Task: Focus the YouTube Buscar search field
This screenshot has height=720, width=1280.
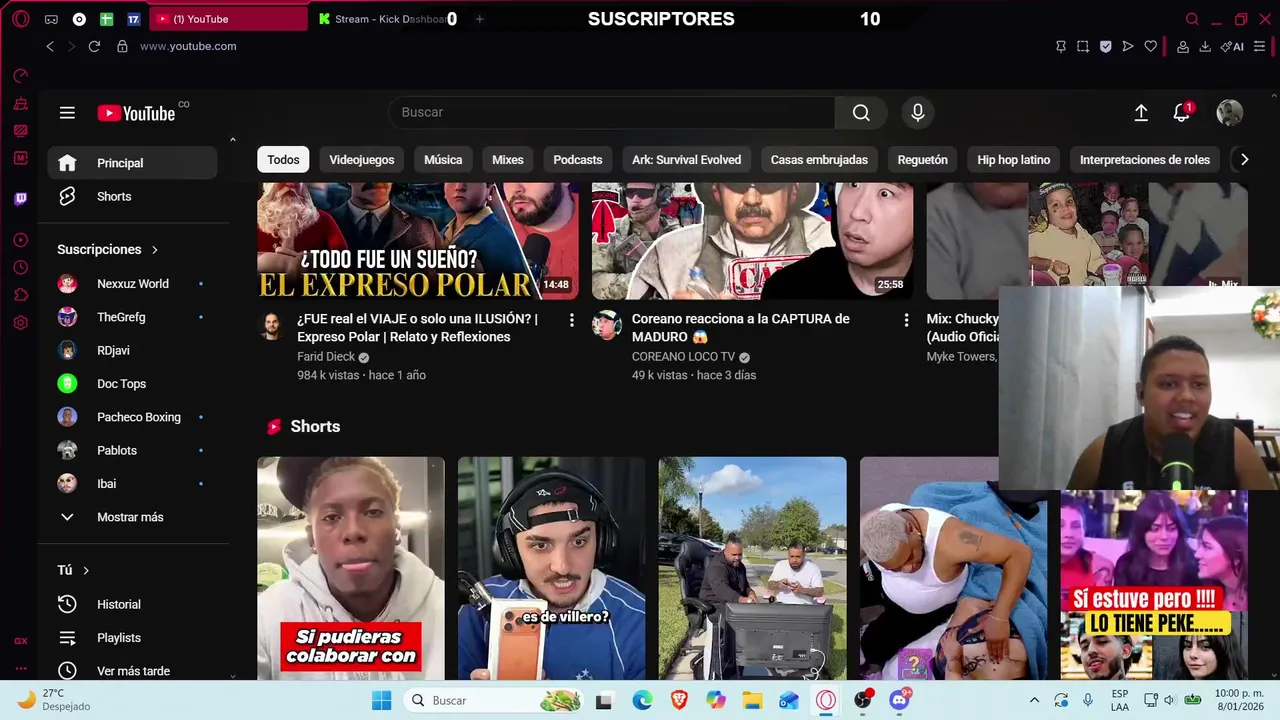Action: pos(611,113)
